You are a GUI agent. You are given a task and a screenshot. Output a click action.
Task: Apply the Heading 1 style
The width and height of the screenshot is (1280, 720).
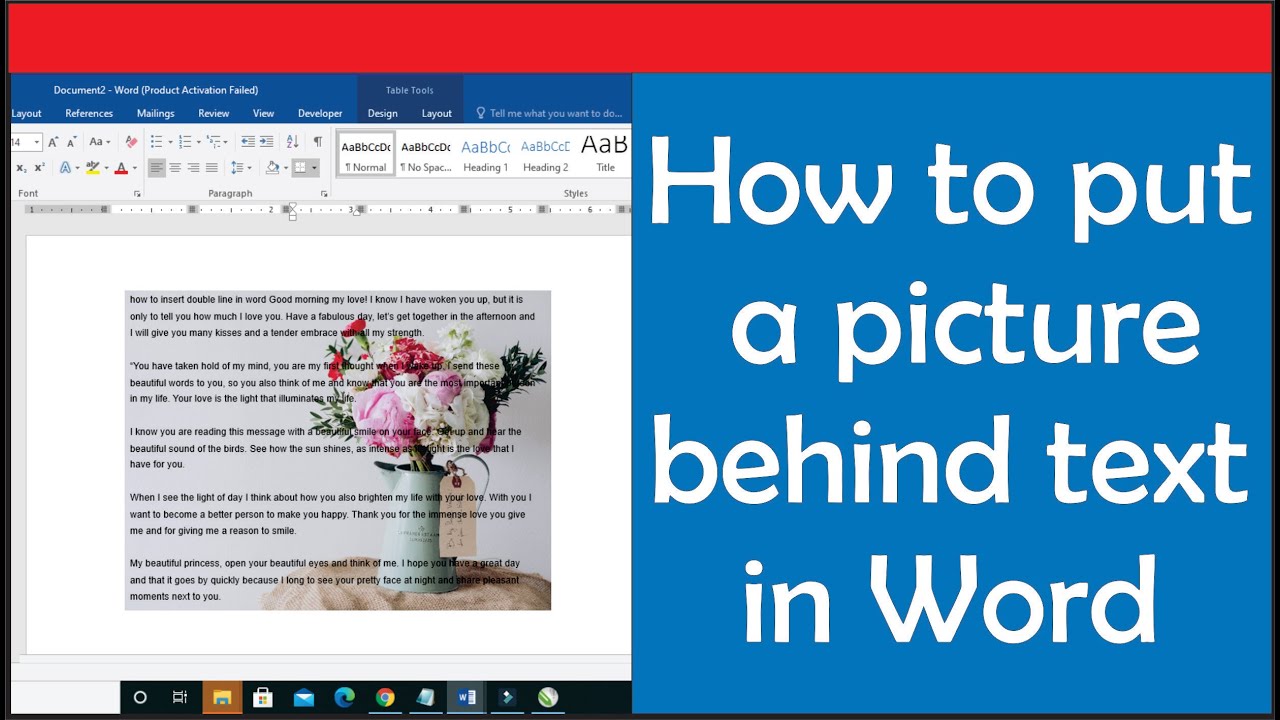coord(486,153)
